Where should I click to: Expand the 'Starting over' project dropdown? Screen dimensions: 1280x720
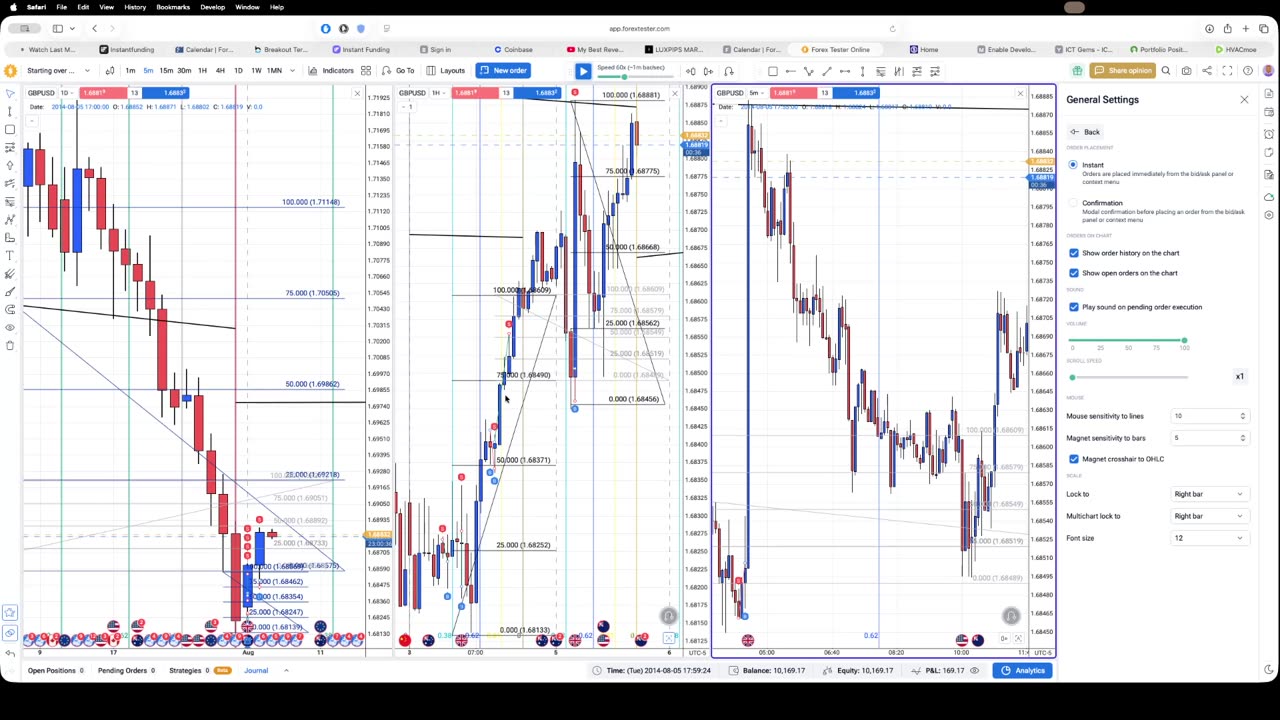(x=58, y=71)
